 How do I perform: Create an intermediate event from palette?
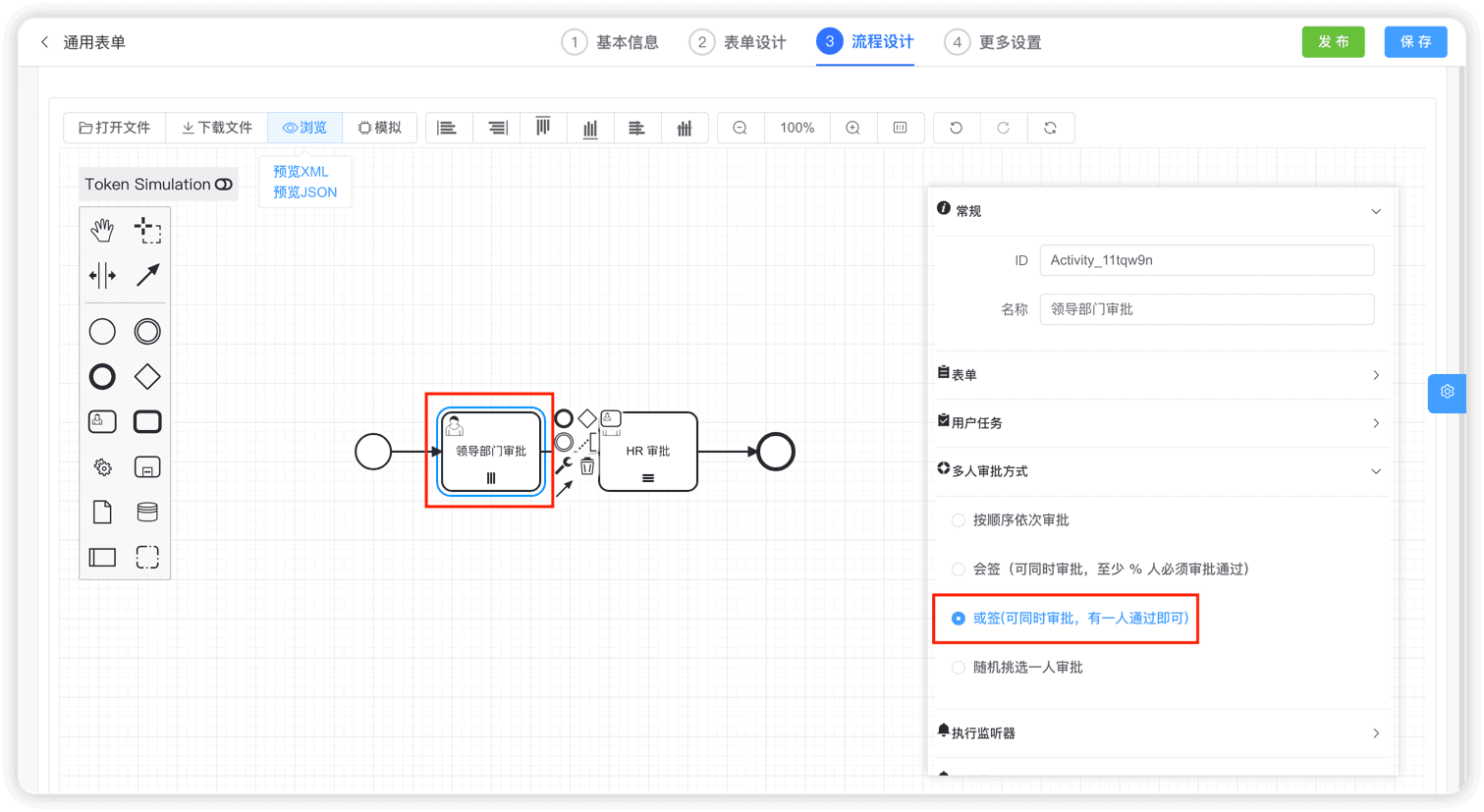147,332
